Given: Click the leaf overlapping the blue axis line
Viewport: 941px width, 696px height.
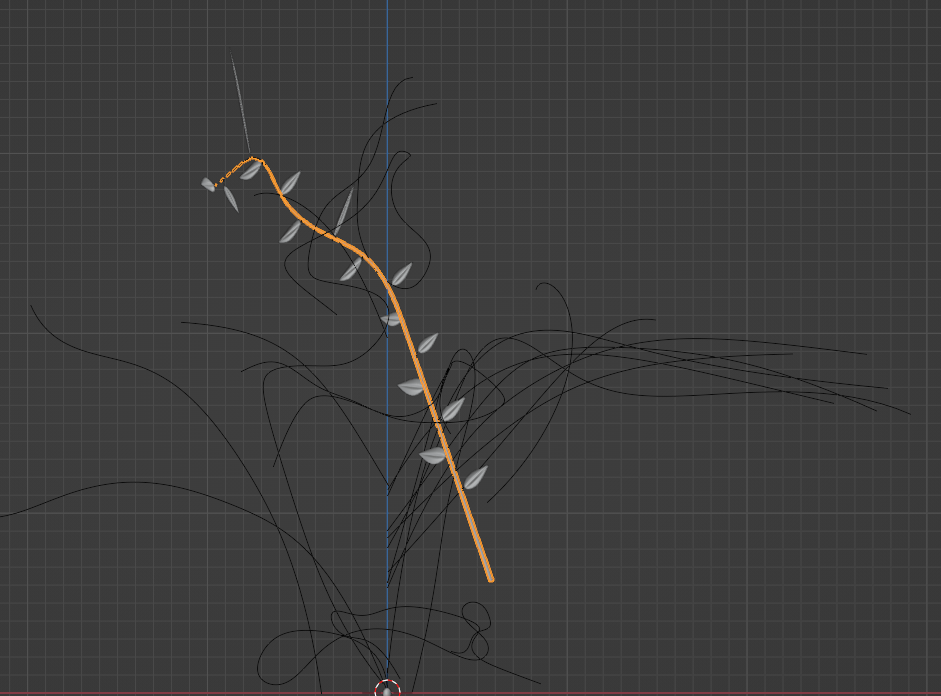Looking at the screenshot, I should click(392, 319).
